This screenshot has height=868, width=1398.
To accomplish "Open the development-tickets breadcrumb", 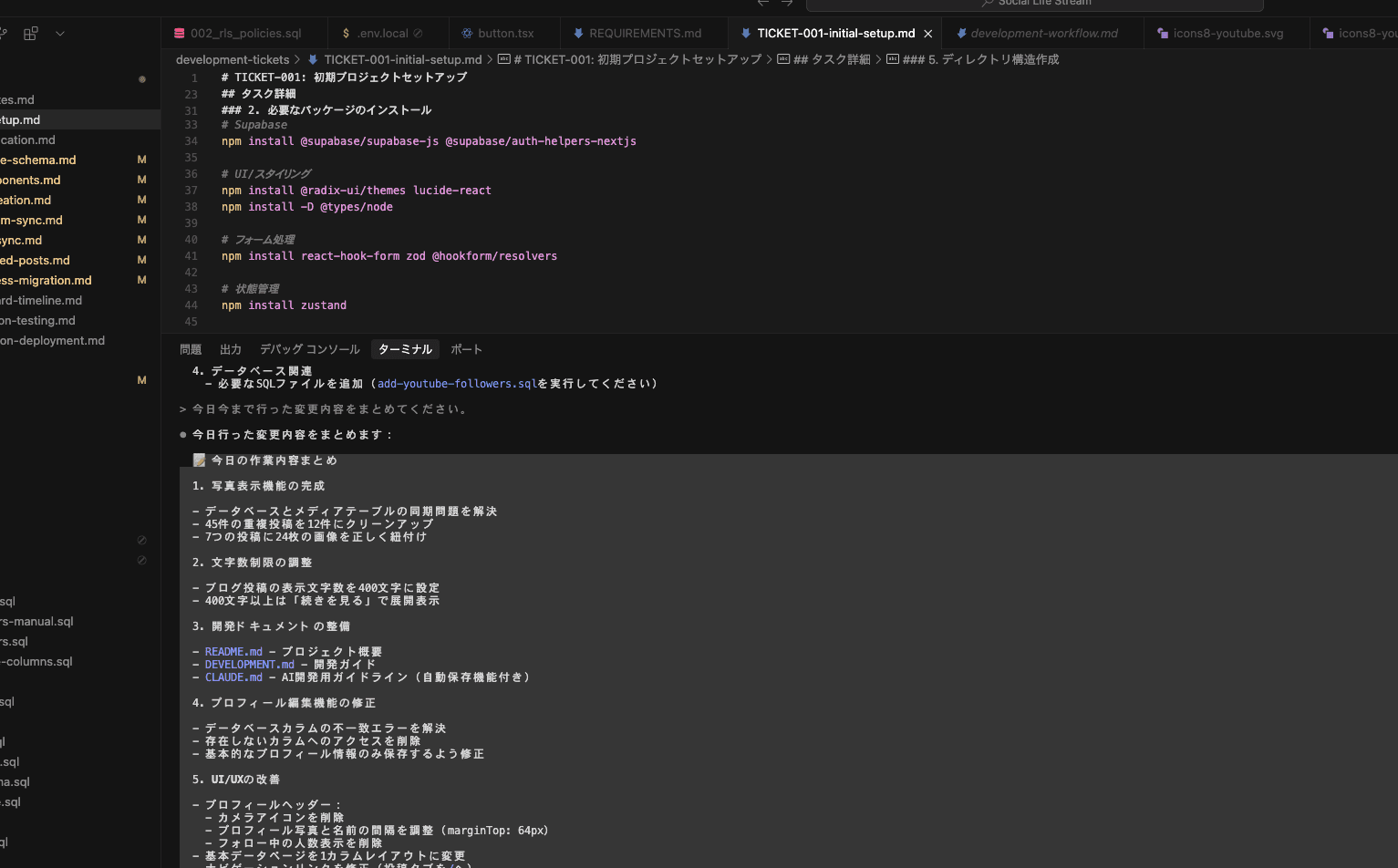I will point(233,59).
